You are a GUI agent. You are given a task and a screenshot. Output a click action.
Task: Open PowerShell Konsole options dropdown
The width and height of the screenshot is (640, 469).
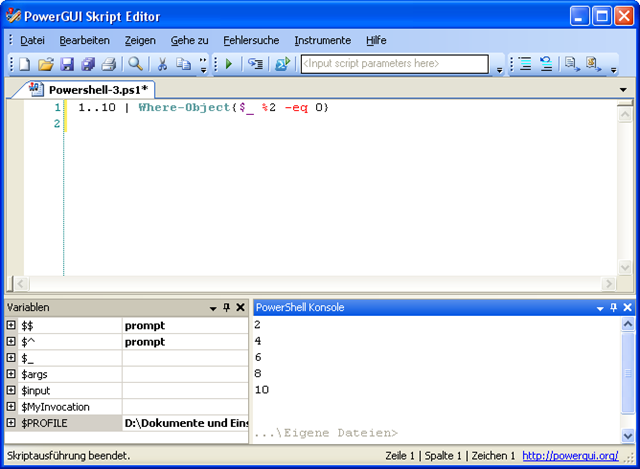click(600, 308)
